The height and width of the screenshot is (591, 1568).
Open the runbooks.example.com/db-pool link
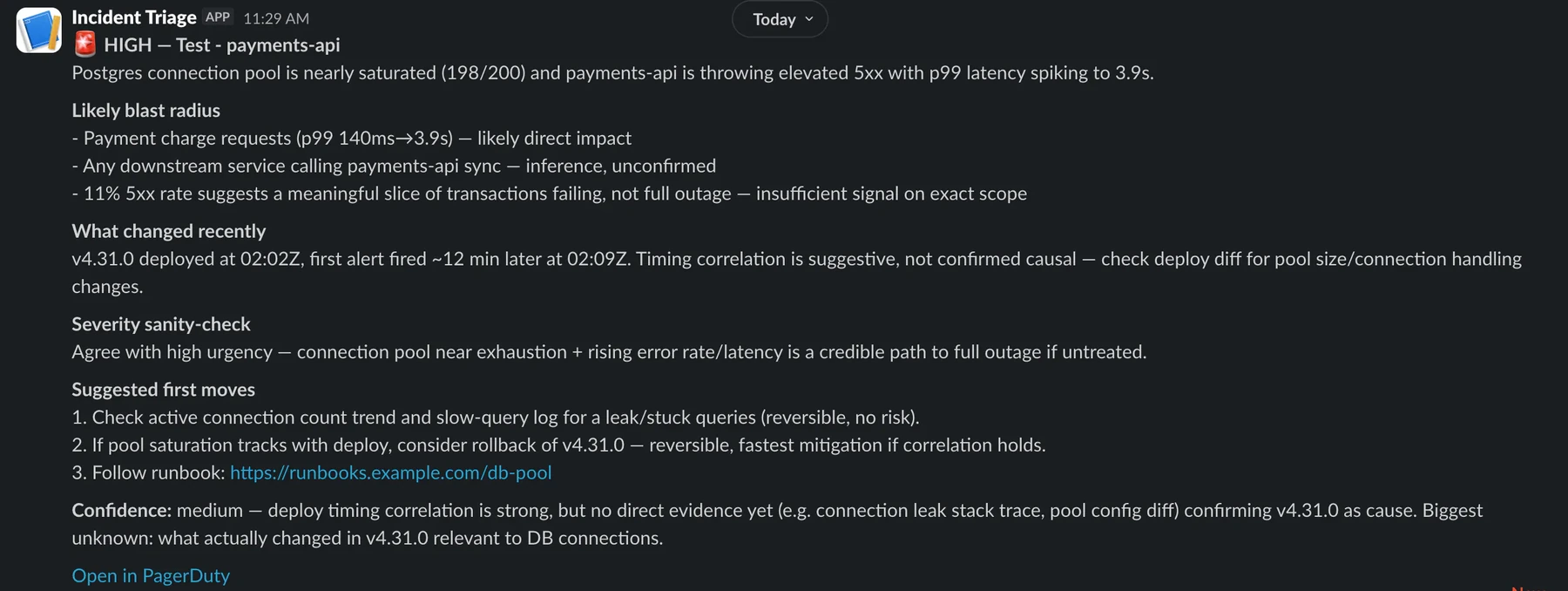[390, 472]
